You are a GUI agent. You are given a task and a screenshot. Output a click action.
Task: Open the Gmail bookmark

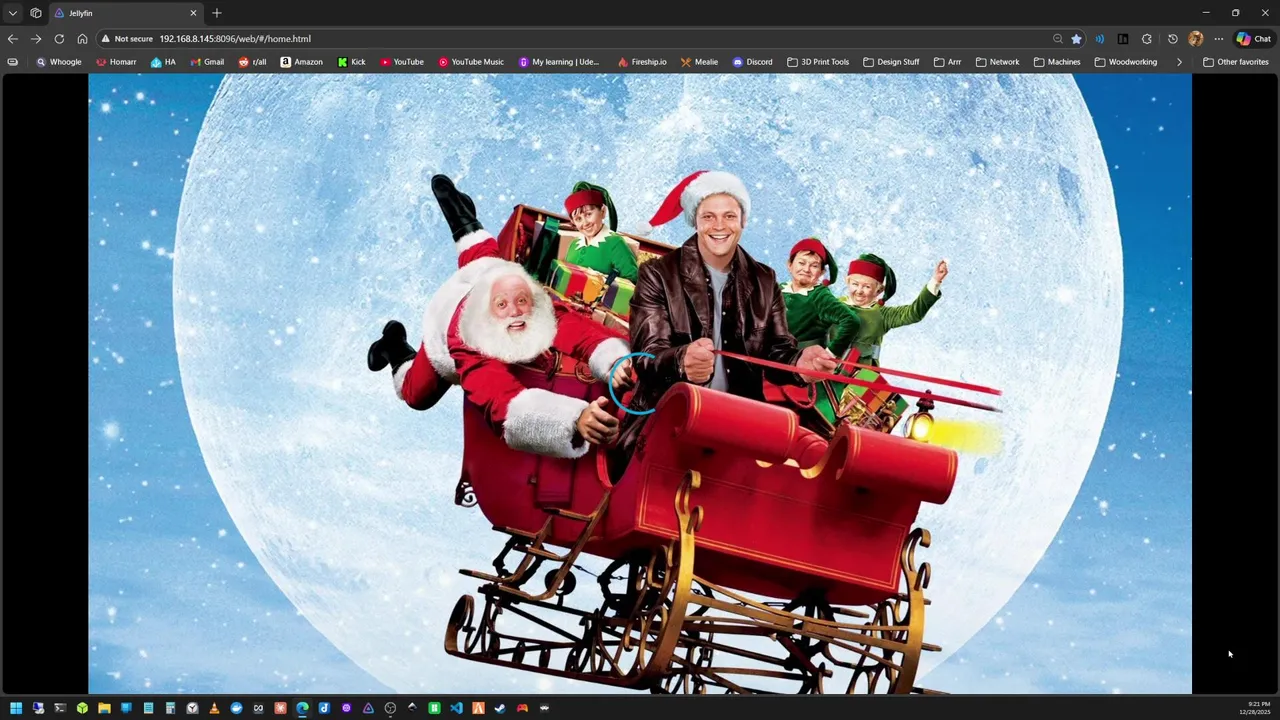207,62
